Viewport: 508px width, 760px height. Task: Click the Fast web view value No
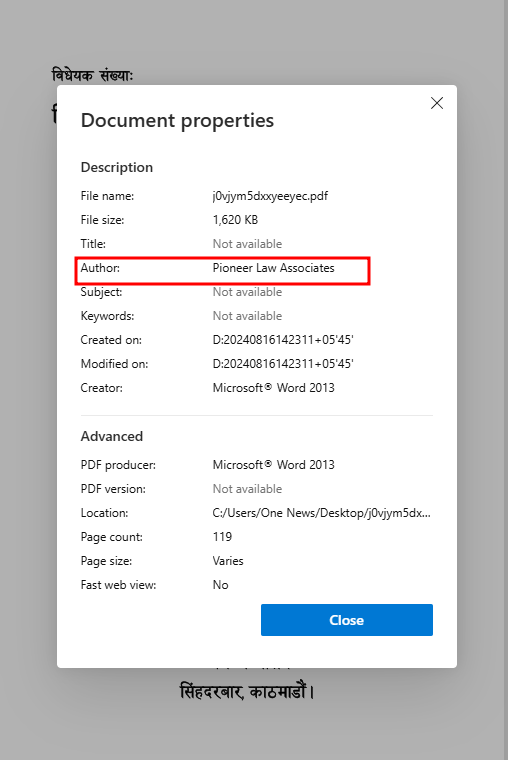pos(220,585)
